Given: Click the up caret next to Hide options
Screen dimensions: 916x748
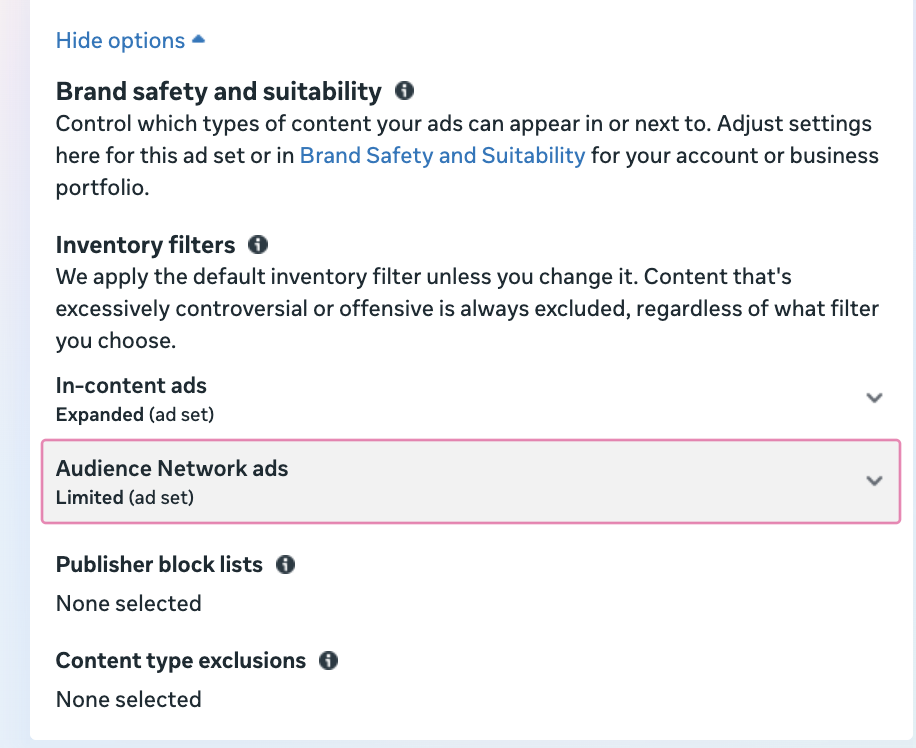Looking at the screenshot, I should pos(199,39).
